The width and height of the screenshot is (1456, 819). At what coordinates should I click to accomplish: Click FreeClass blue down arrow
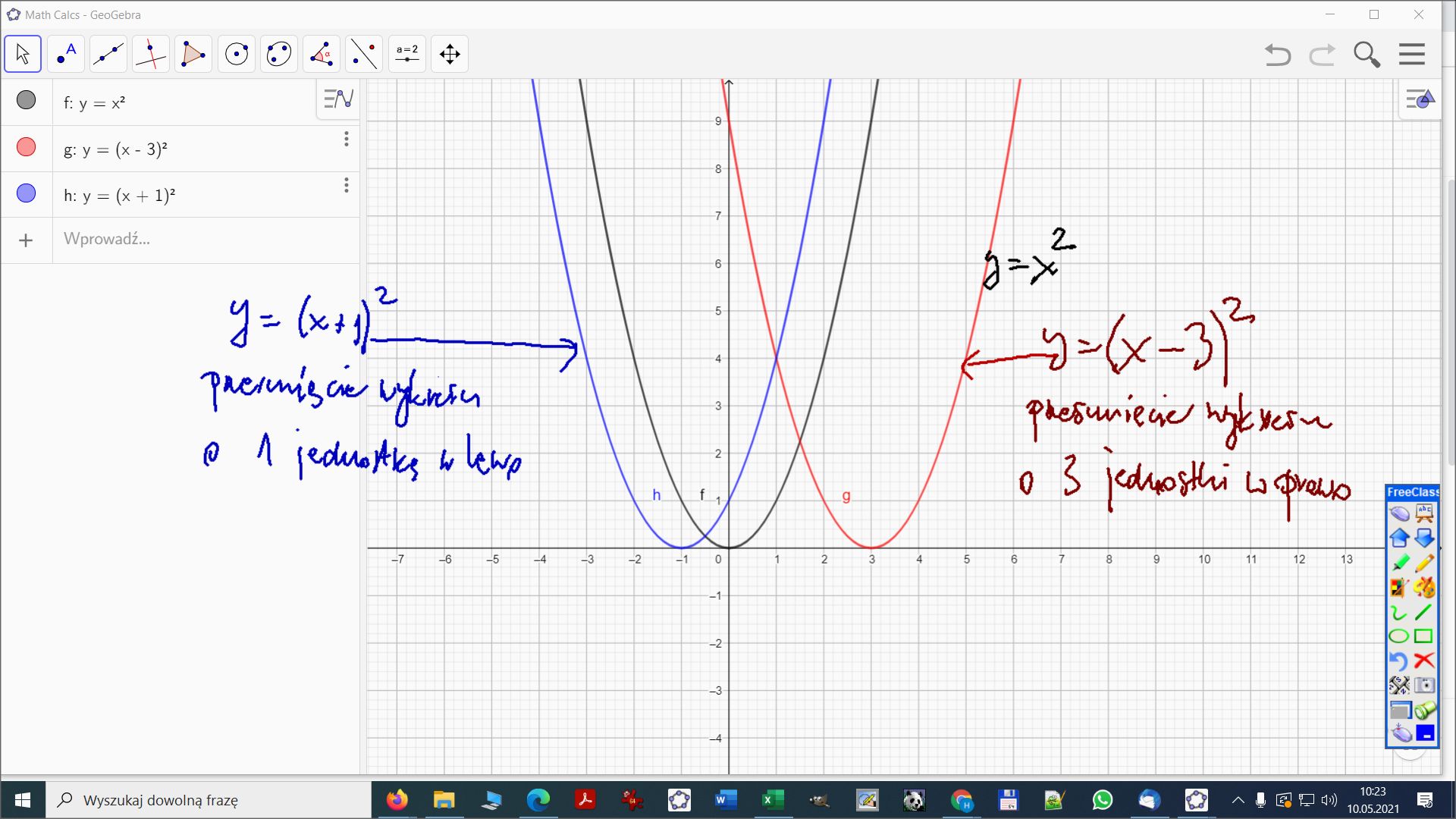pos(1425,538)
